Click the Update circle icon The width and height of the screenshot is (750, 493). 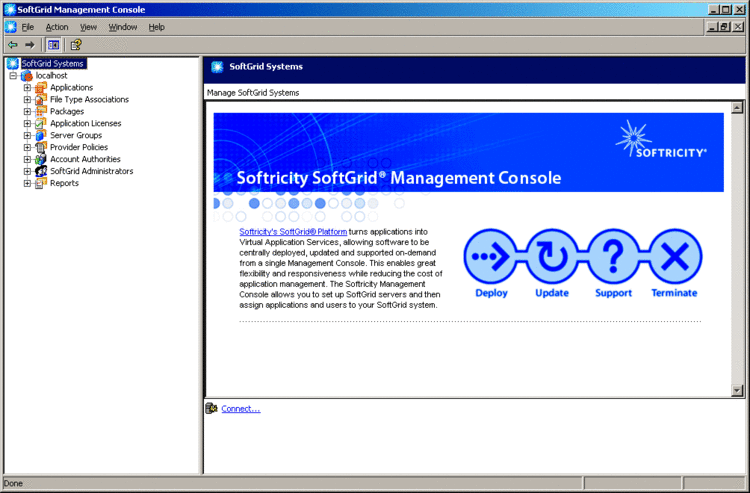click(x=552, y=258)
